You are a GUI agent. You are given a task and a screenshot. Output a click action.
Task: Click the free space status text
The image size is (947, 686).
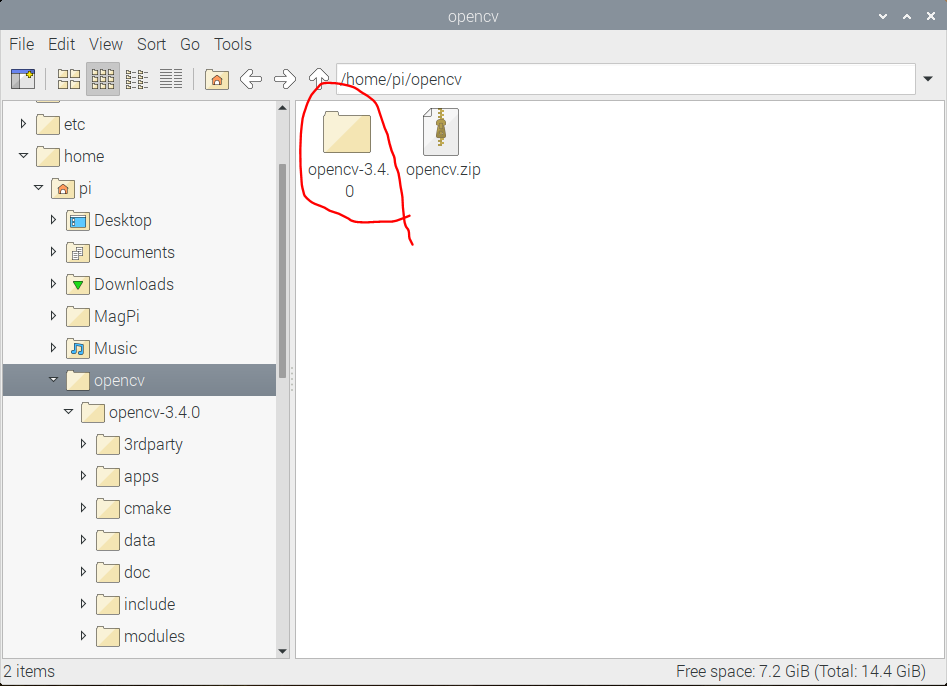tap(801, 672)
